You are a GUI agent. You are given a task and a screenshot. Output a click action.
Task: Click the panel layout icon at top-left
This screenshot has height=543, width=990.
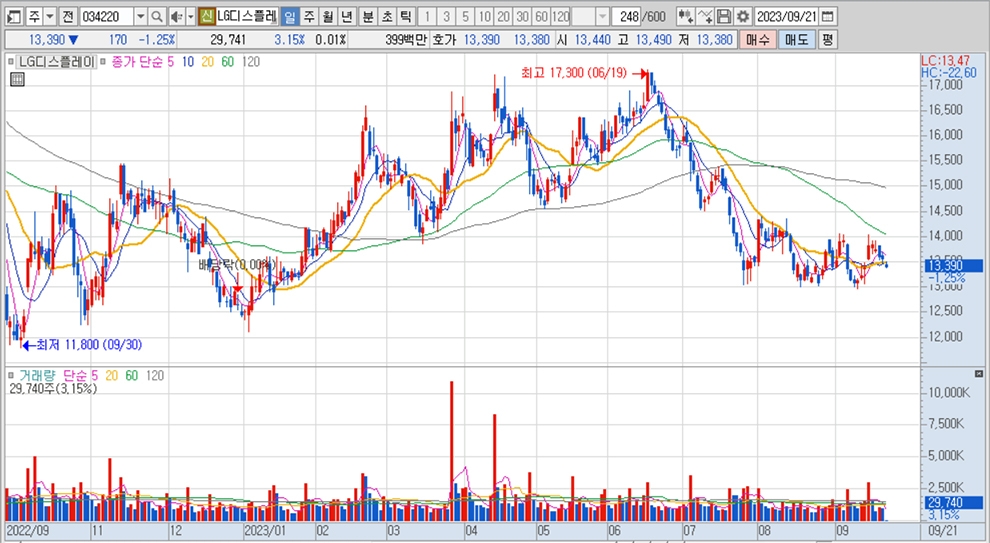coord(13,17)
